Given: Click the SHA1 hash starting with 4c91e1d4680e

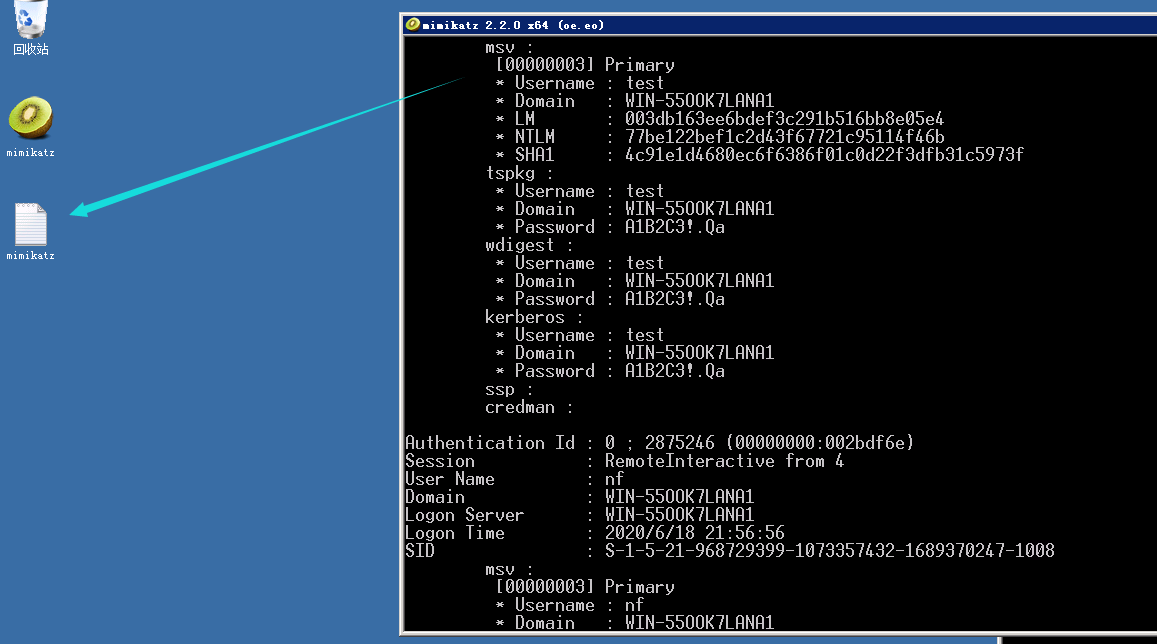Looking at the screenshot, I should [823, 155].
